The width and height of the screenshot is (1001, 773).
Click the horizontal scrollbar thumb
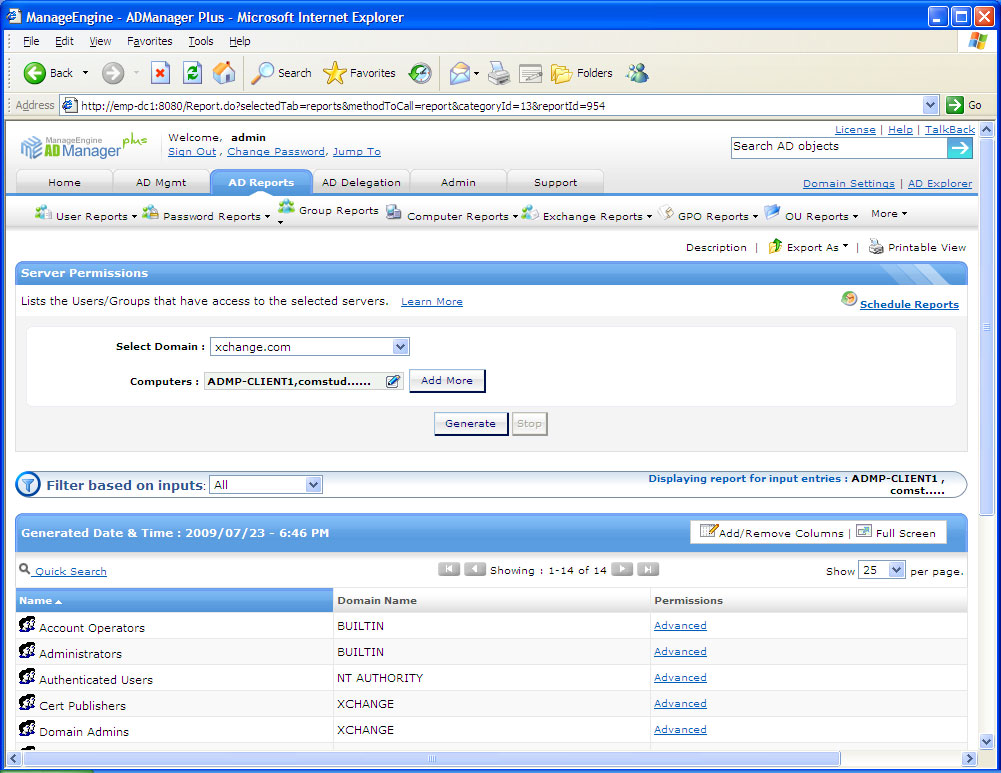click(x=432, y=758)
